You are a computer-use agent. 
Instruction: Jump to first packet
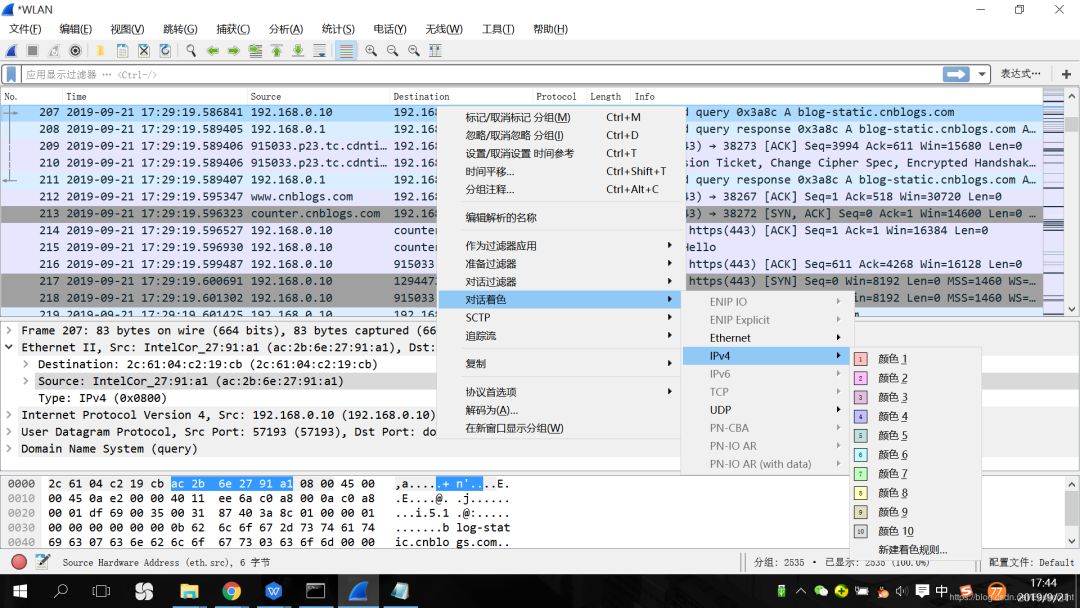[277, 50]
